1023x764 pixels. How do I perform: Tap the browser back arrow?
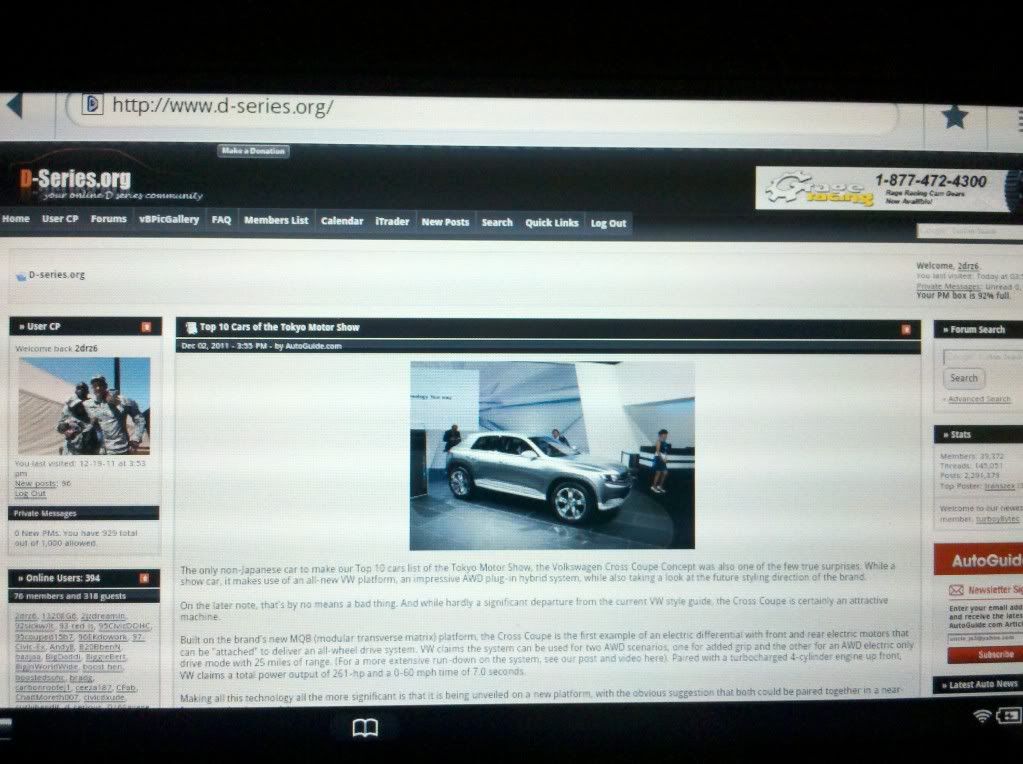(14, 106)
